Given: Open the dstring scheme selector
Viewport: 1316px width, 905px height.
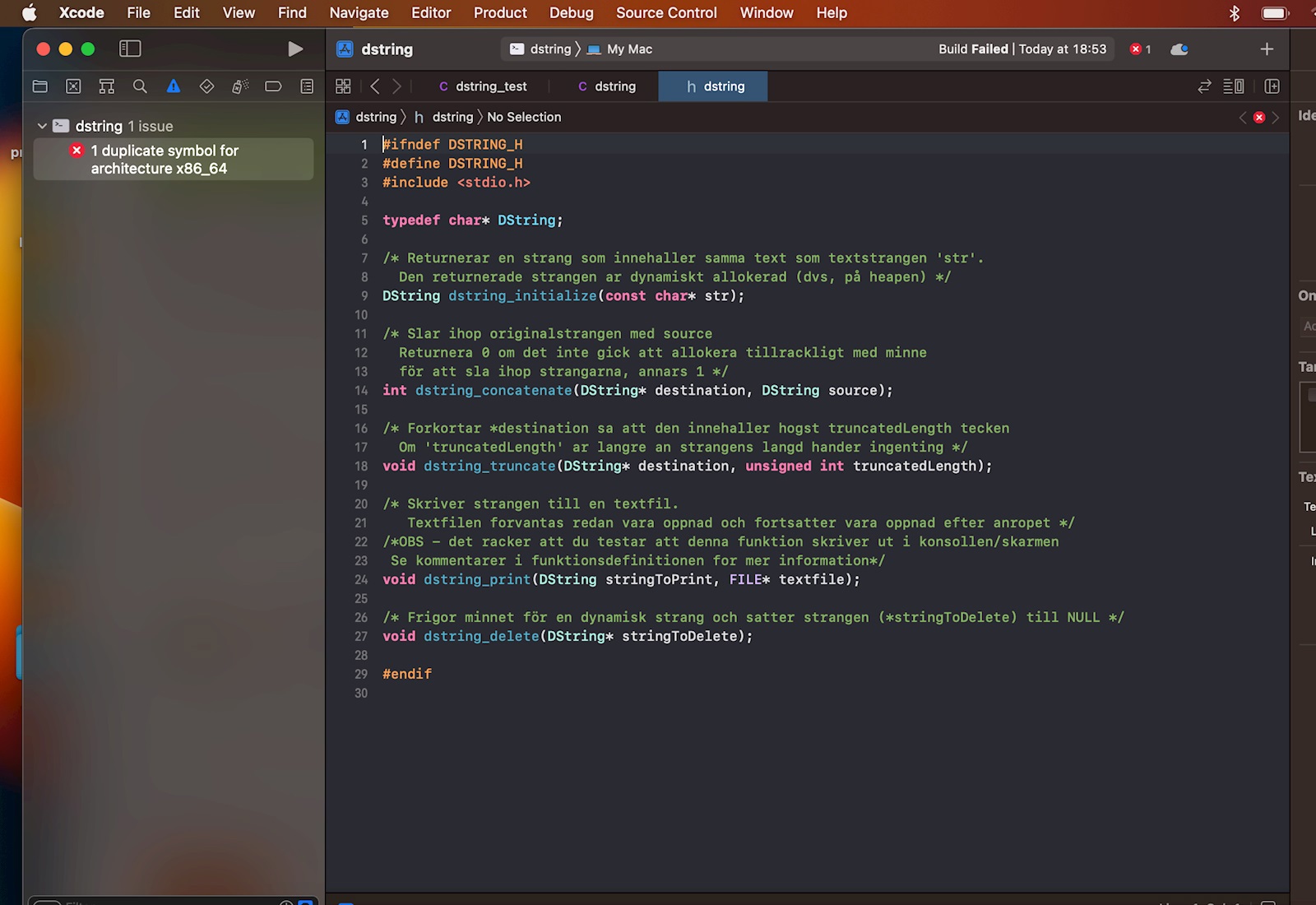Looking at the screenshot, I should click(541, 49).
